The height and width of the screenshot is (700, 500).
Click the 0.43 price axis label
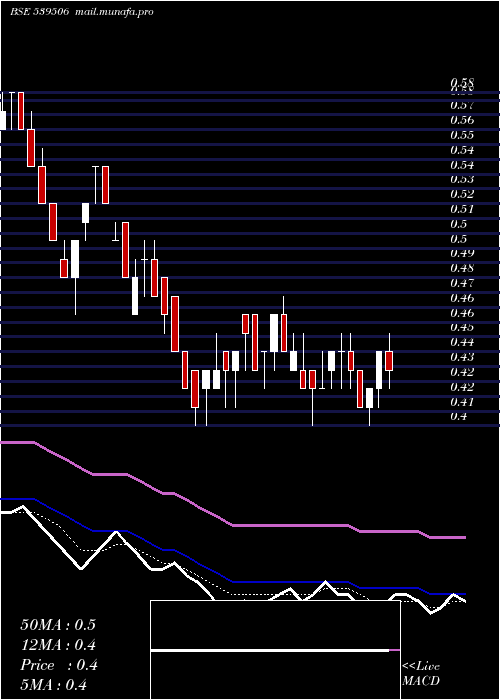click(x=462, y=357)
